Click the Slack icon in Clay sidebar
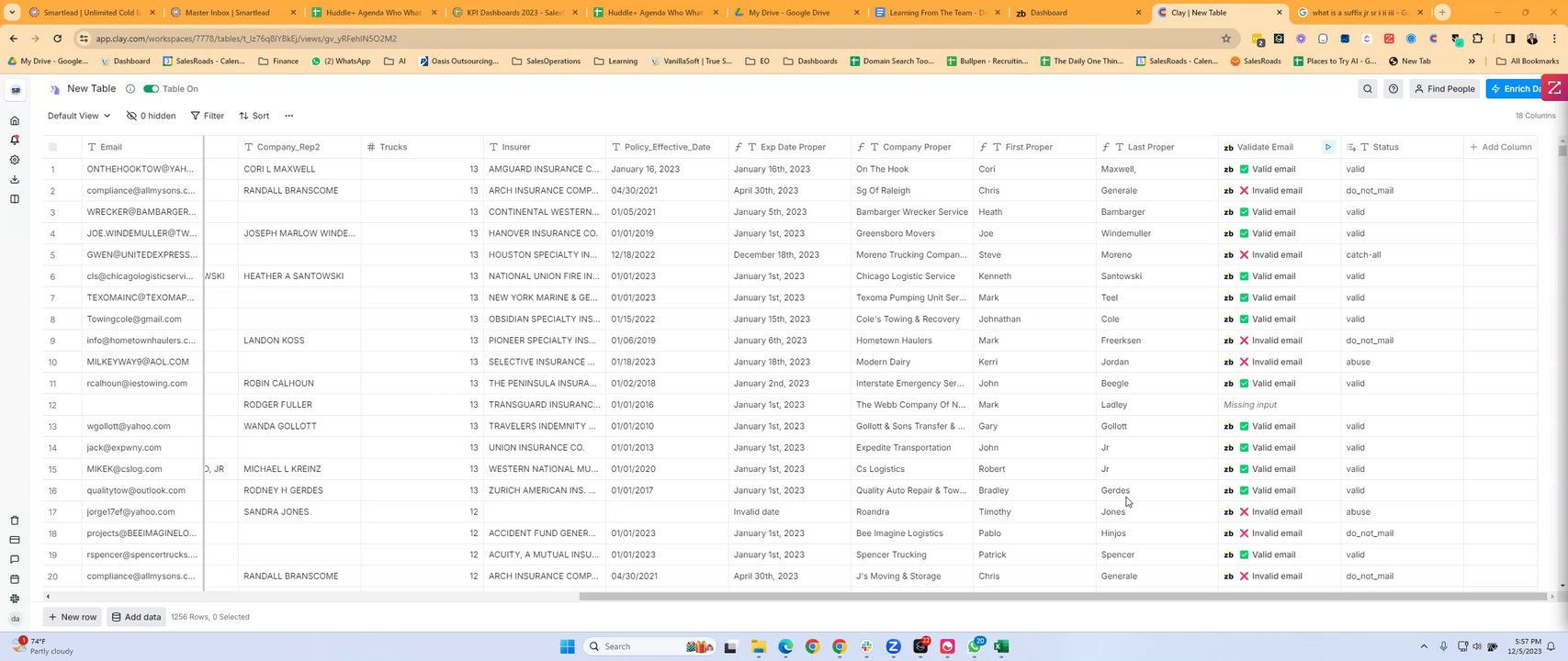Image resolution: width=1568 pixels, height=661 pixels. 15,599
